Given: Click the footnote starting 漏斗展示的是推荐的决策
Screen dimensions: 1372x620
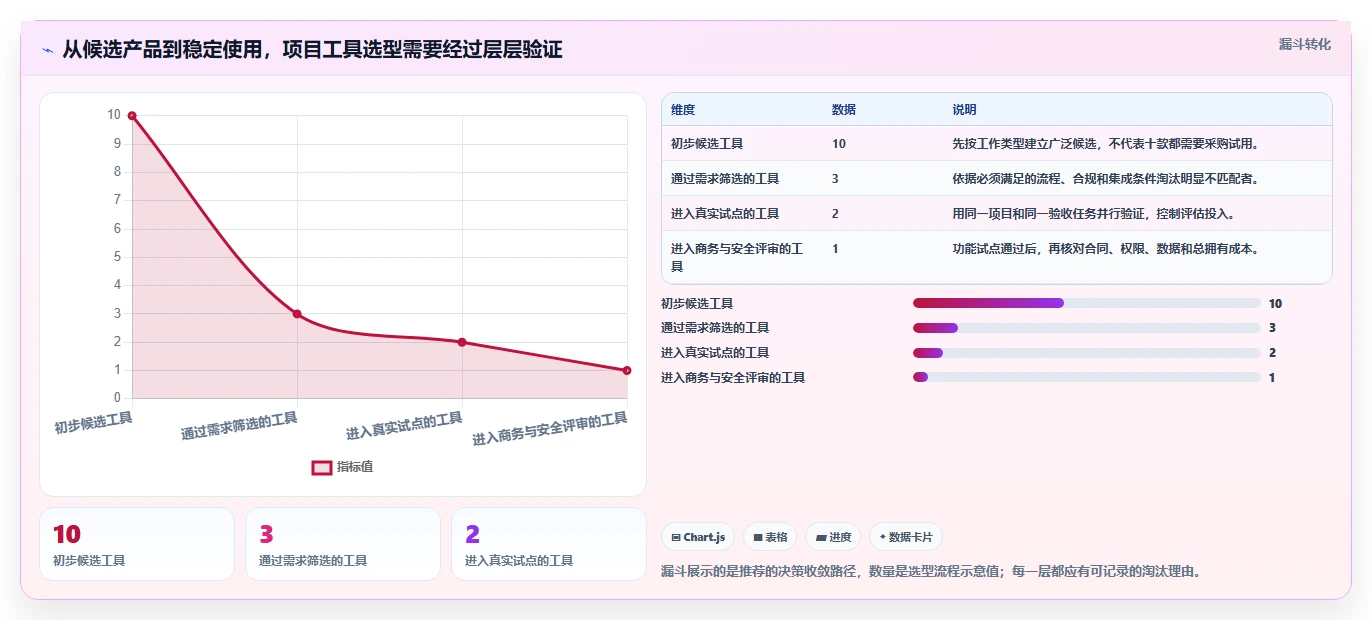Looking at the screenshot, I should coord(931,572).
